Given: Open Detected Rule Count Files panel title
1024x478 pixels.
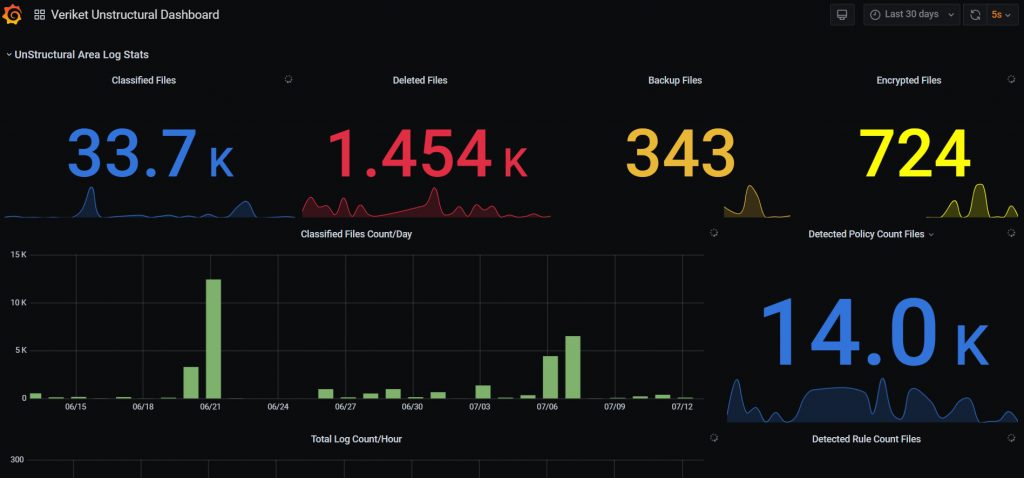Looking at the screenshot, I should coord(866,439).
